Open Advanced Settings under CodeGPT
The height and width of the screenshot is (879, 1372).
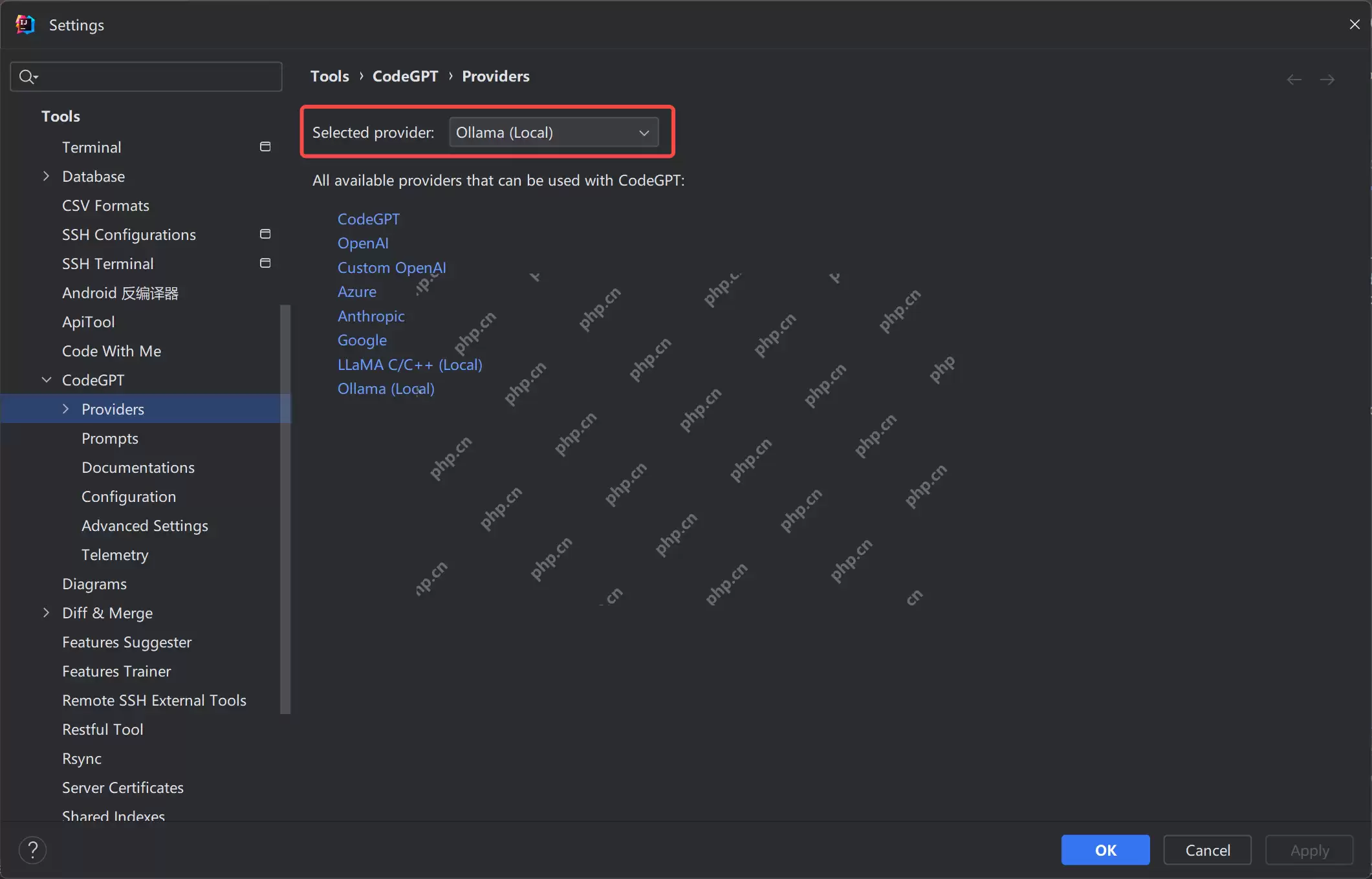(145, 526)
